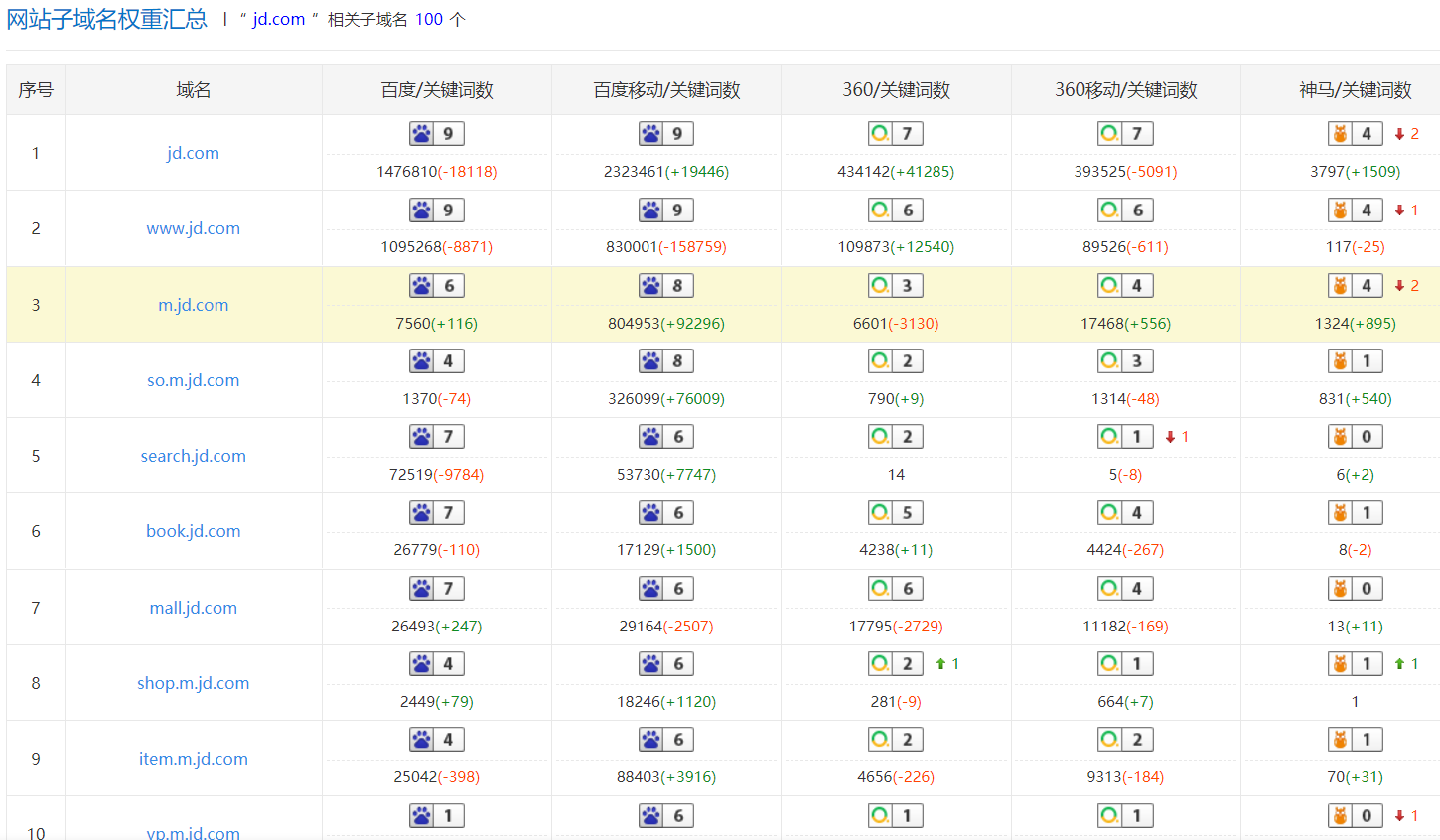Screen dimensions: 1440x840
Task: Click 360 mobile badge 2 for item.m.jd.com
Action: 1125,740
